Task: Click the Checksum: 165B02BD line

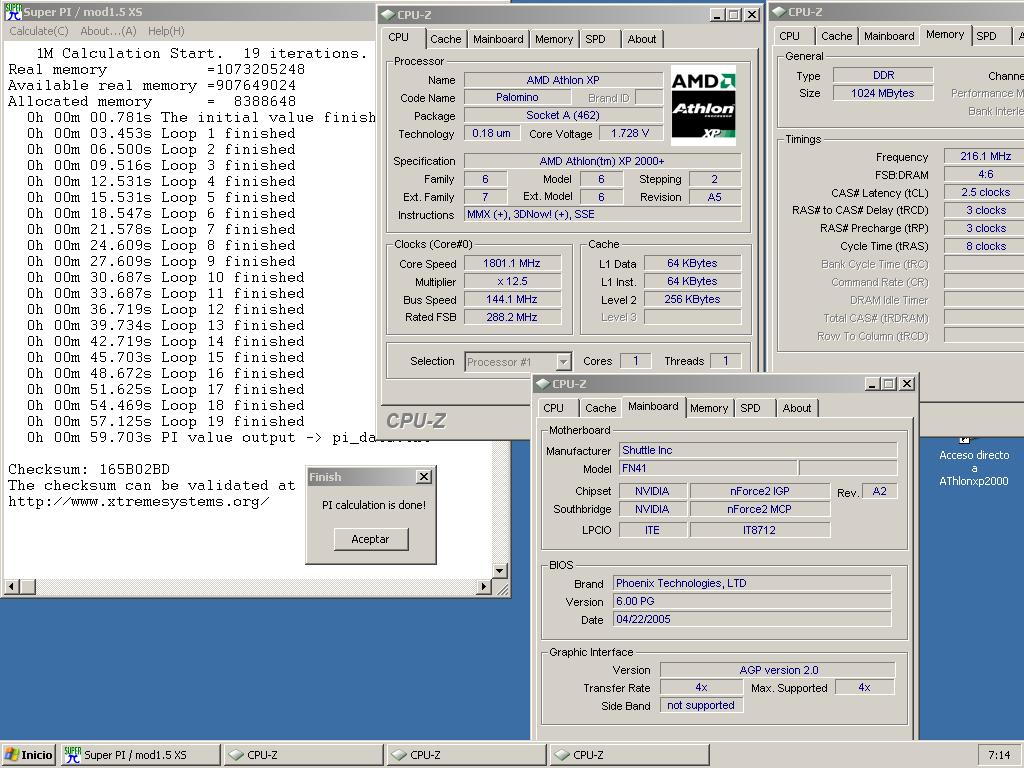Action: [x=89, y=469]
